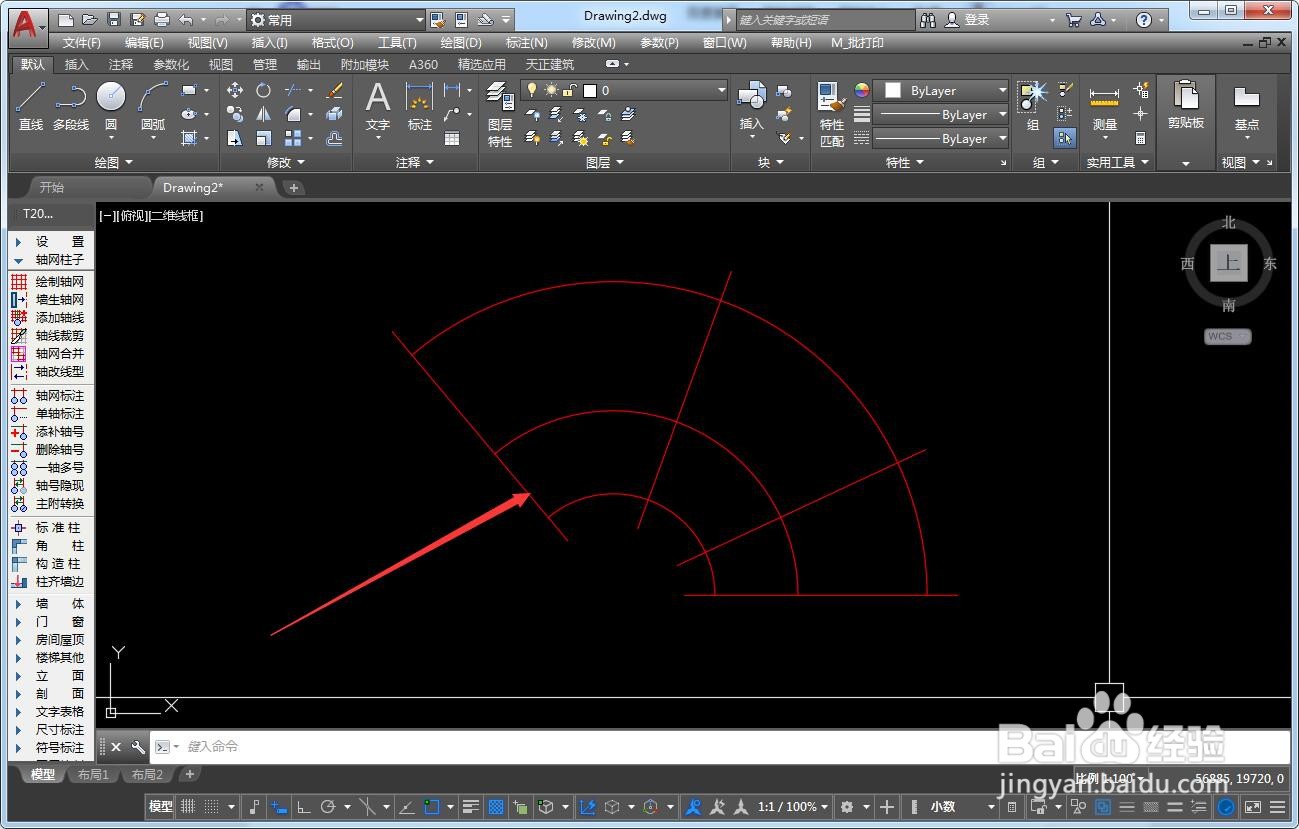The image size is (1299, 829).
Task: Click the 组 (Group) icon
Action: (1032, 106)
